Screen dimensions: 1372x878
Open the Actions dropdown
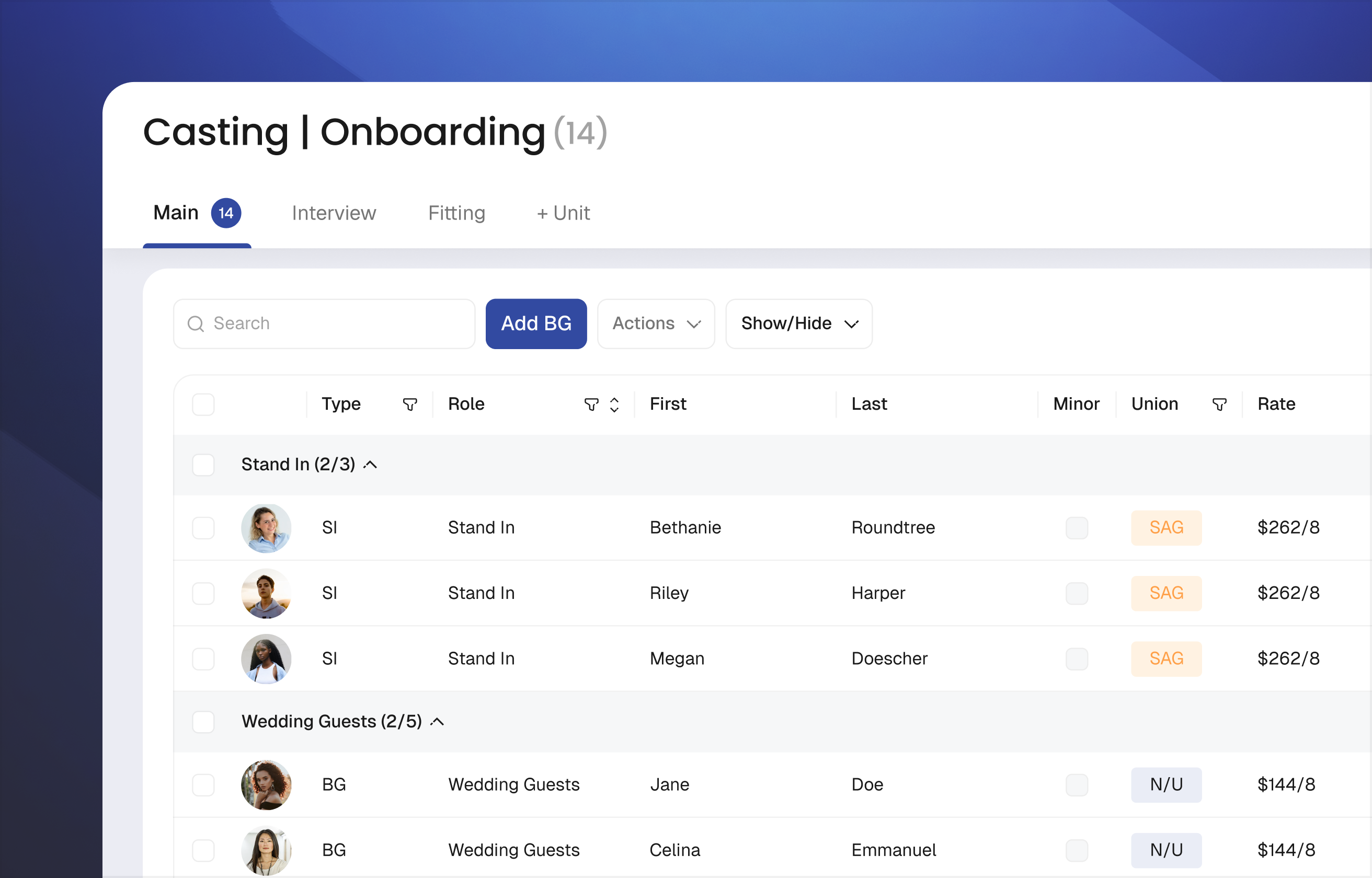[655, 324]
